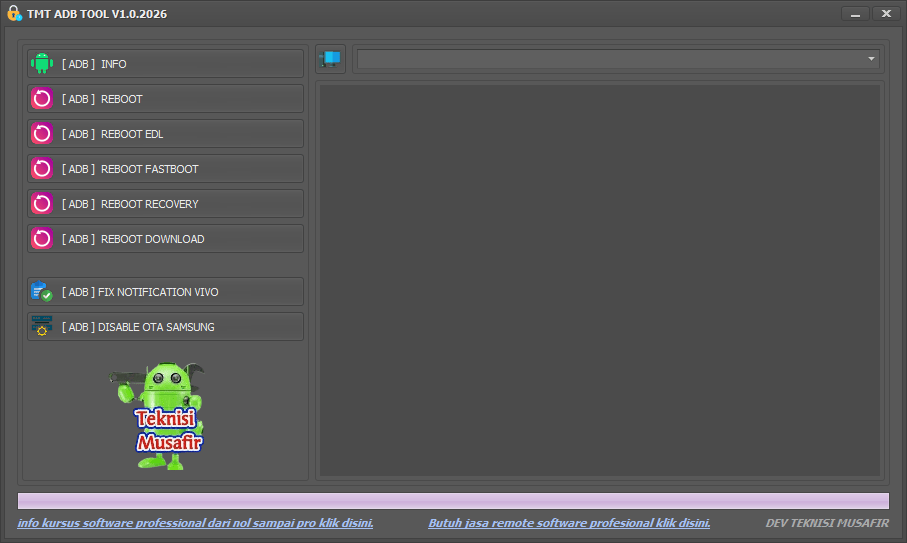The height and width of the screenshot is (543, 907).
Task: Expand the device selection dropdown arrow
Action: (871, 59)
